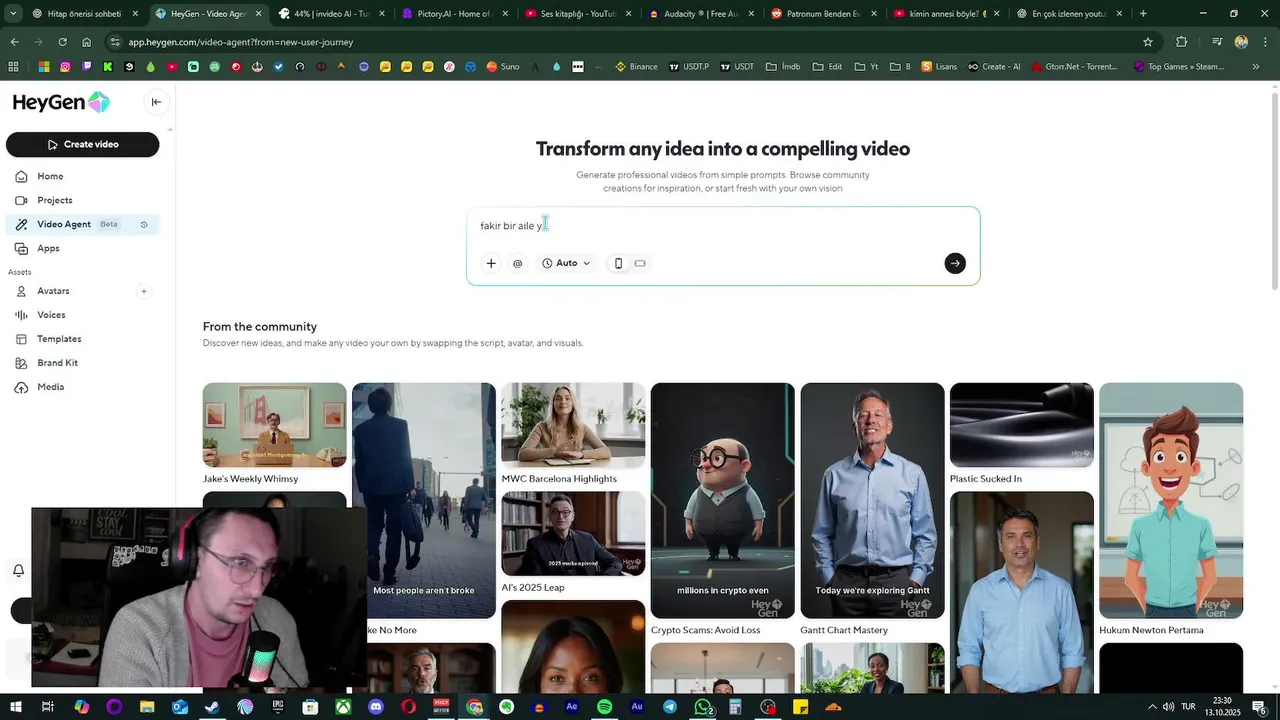Open Hukum Newton Pertama thumbnail

(x=1171, y=500)
